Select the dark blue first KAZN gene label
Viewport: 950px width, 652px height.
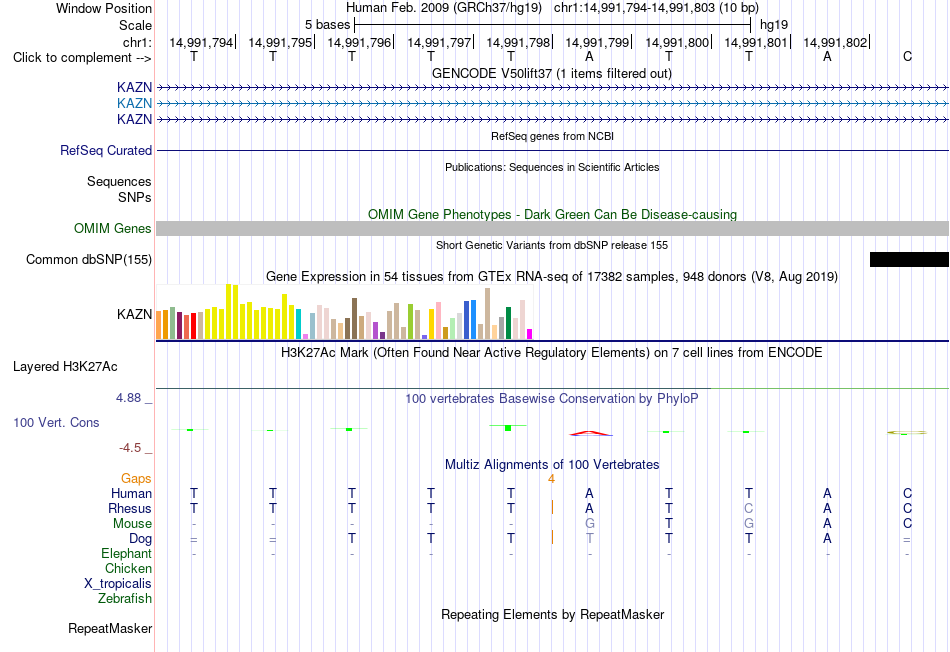[134, 87]
